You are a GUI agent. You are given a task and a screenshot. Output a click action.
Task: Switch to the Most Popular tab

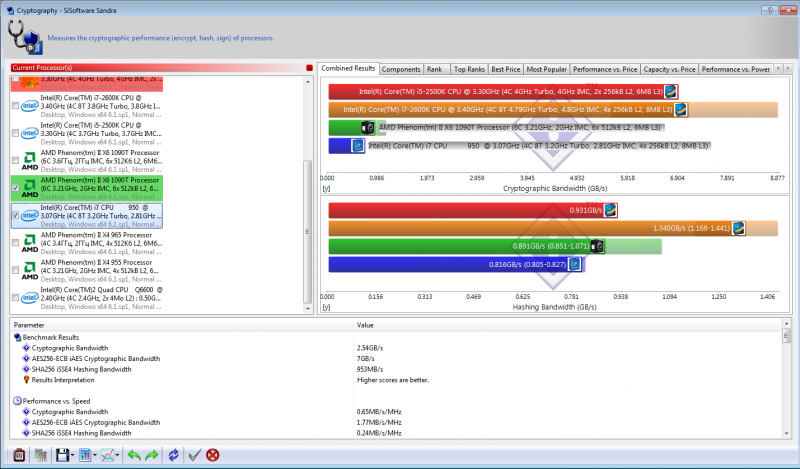coord(546,69)
